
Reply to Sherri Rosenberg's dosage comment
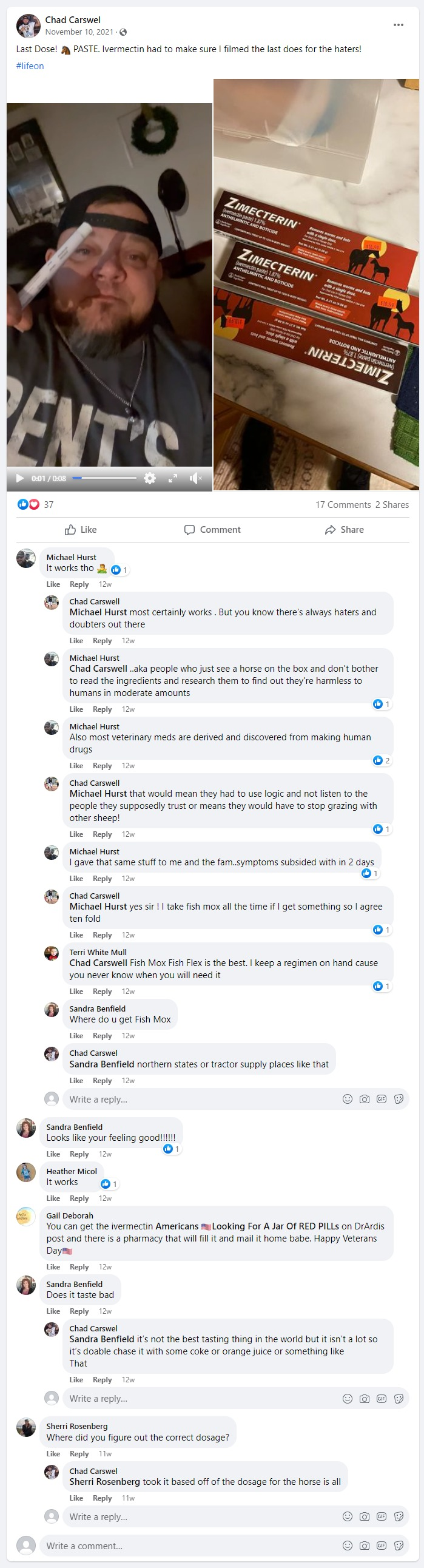[79, 1453]
